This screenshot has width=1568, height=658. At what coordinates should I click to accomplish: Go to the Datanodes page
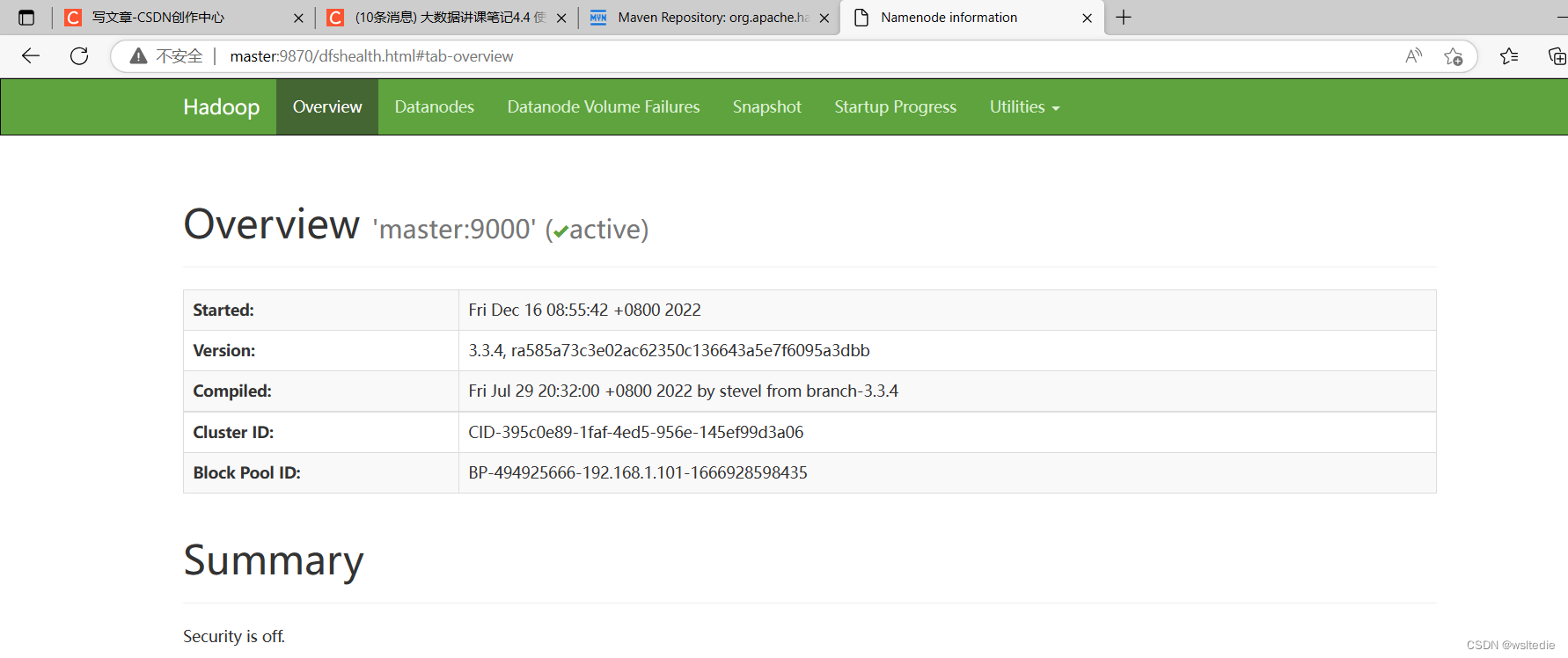[435, 106]
